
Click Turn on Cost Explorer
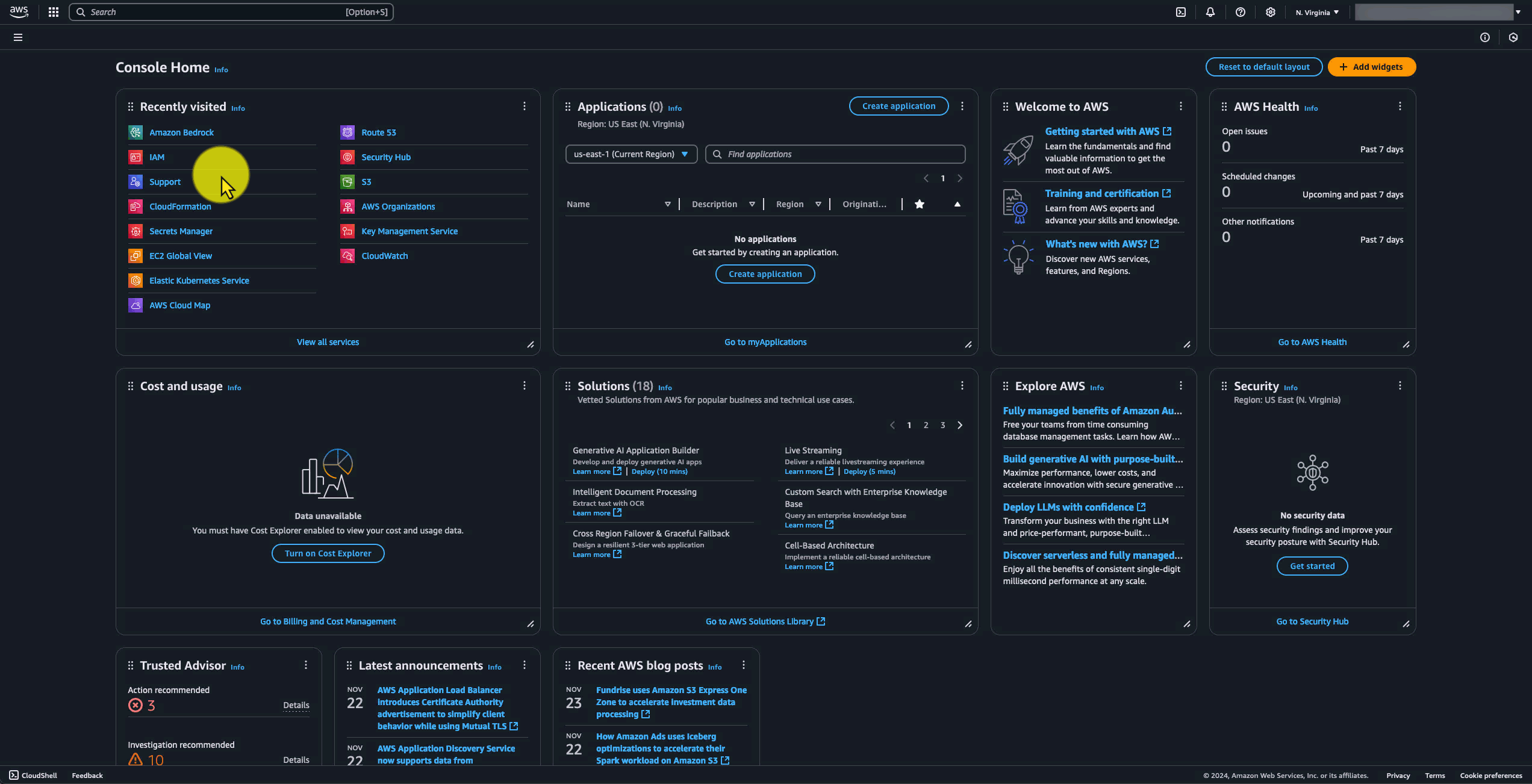[328, 553]
